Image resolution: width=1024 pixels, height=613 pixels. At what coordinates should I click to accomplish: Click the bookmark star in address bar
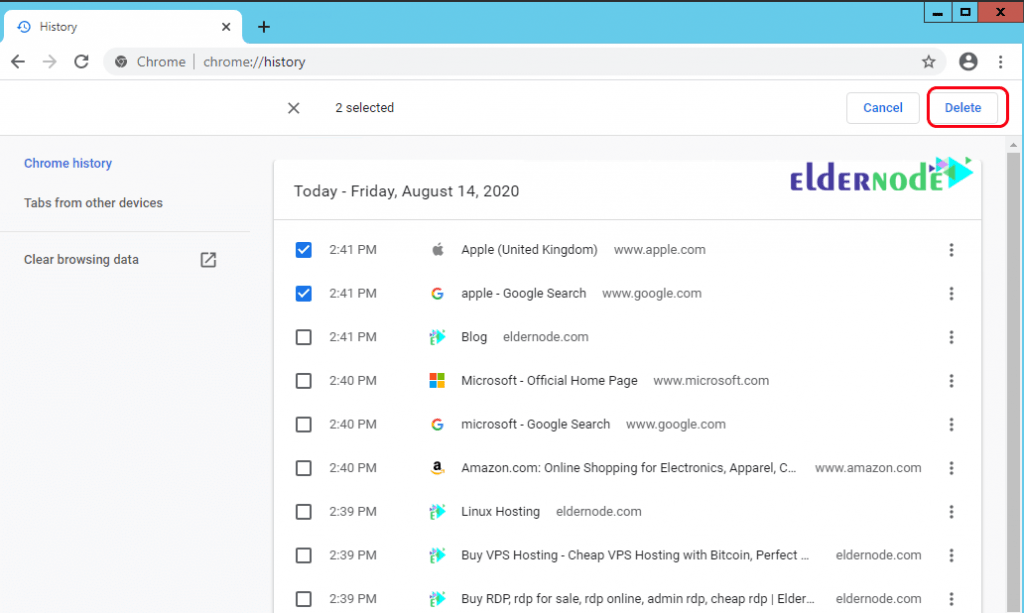929,61
